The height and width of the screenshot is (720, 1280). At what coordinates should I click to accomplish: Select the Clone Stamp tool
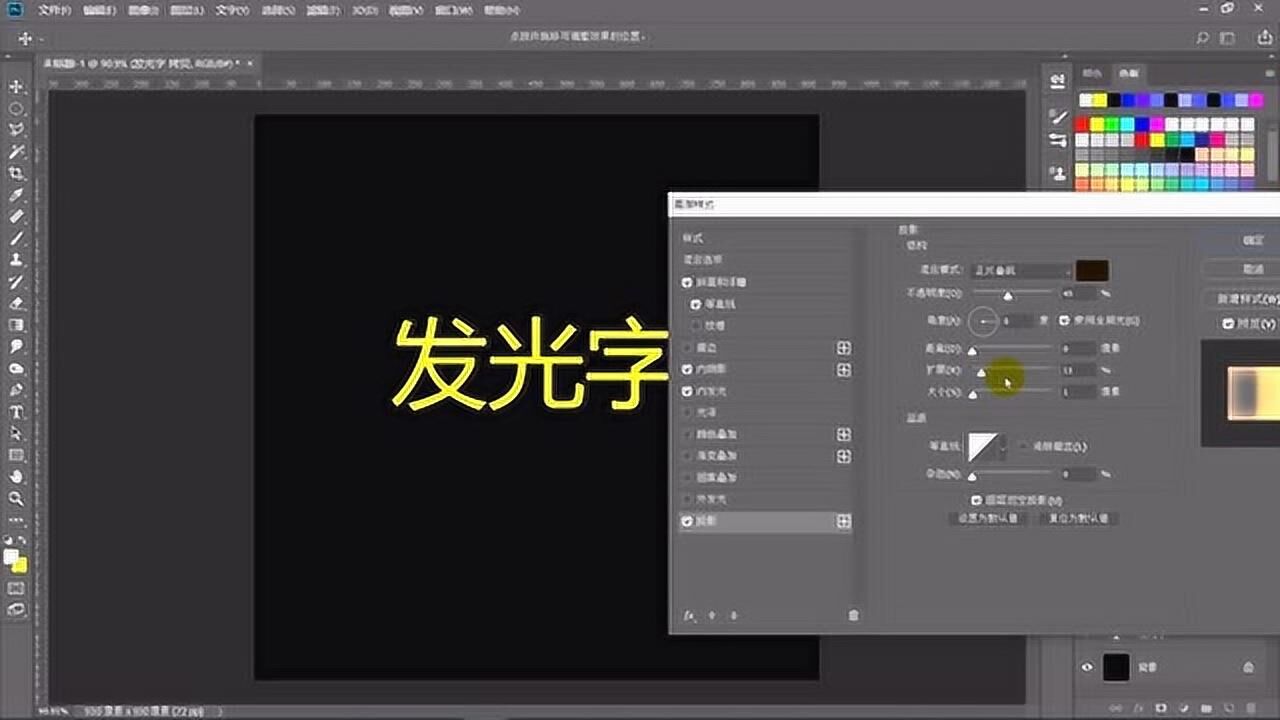16,260
